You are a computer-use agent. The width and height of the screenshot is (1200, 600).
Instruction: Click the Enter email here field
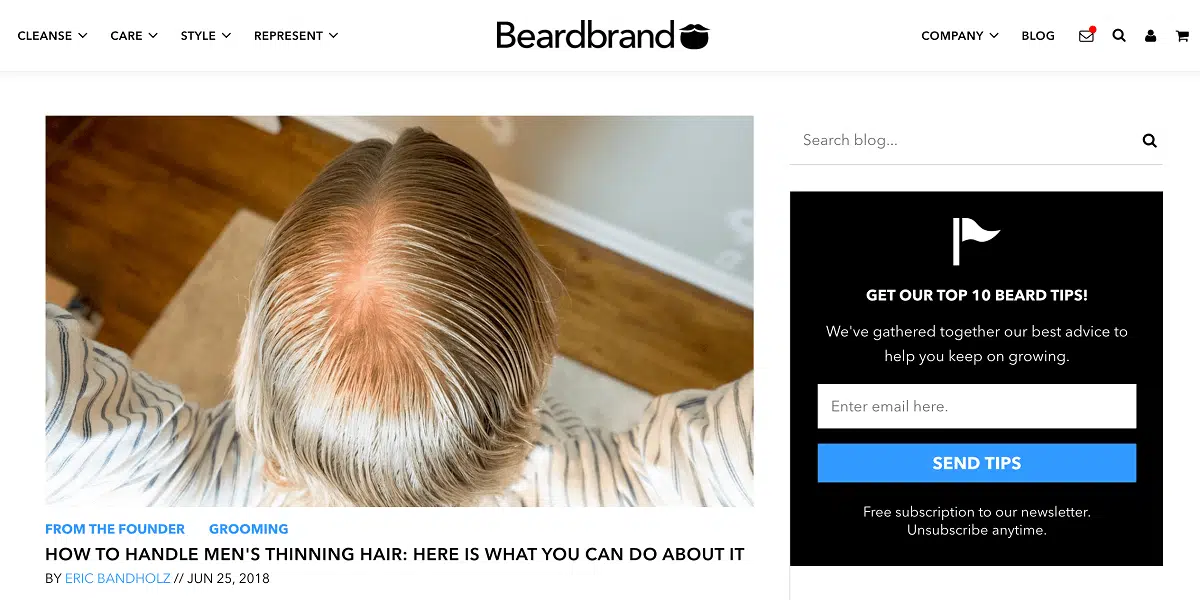pos(977,406)
